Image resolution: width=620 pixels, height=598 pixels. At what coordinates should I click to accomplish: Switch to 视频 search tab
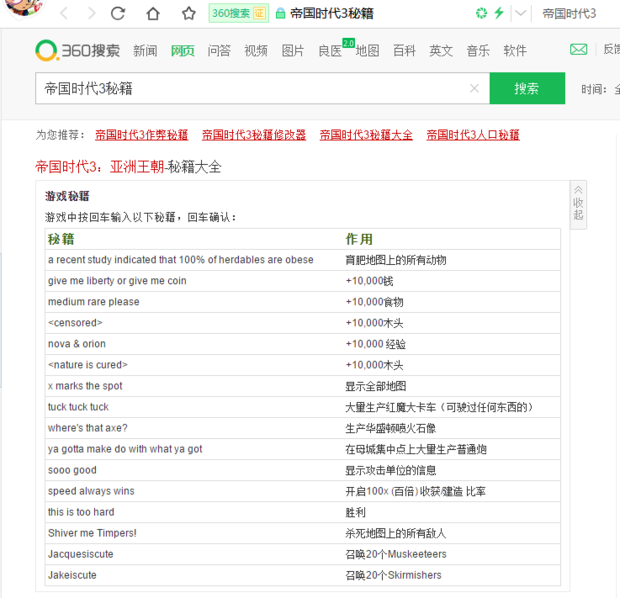[x=256, y=51]
